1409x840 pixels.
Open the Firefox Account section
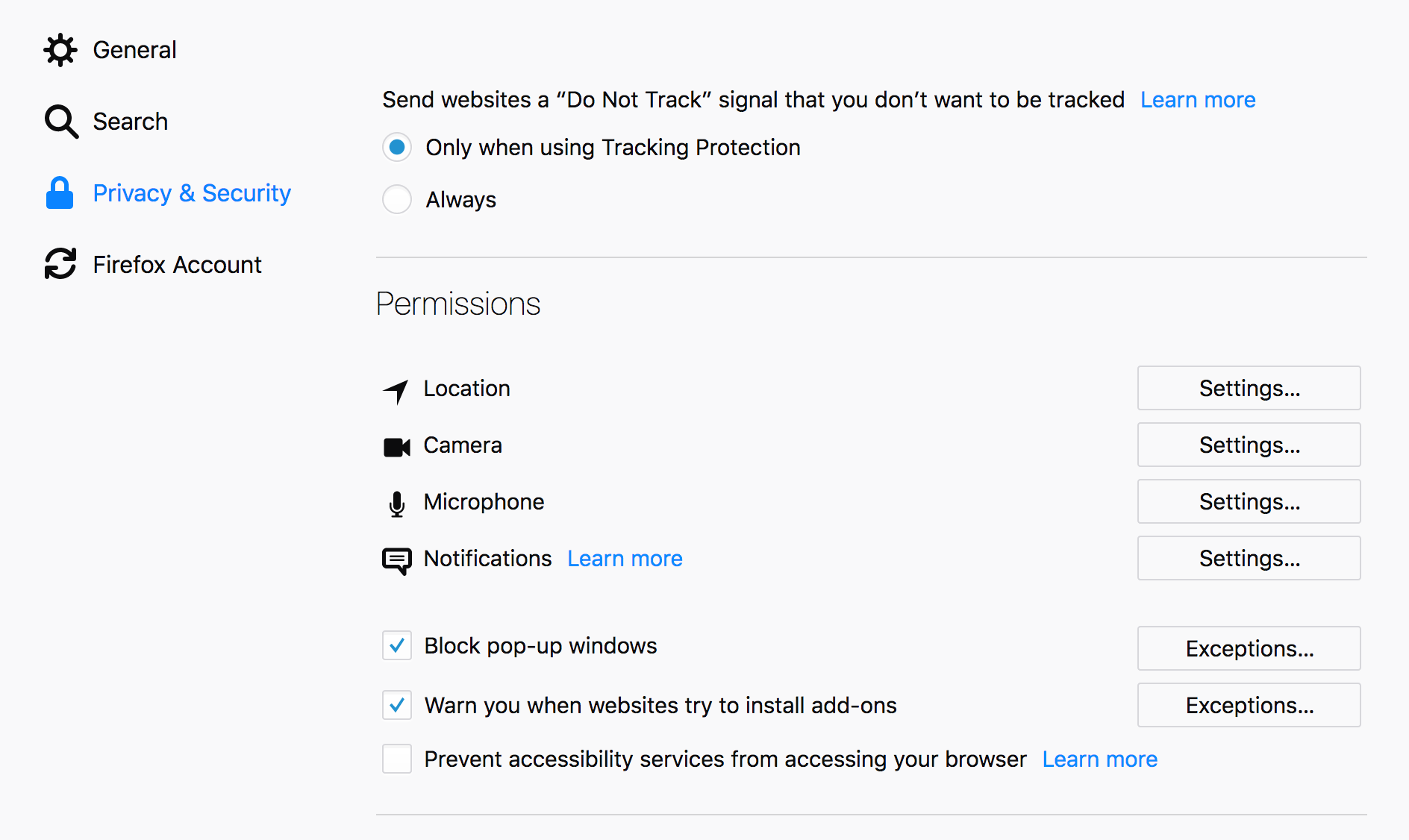[177, 265]
